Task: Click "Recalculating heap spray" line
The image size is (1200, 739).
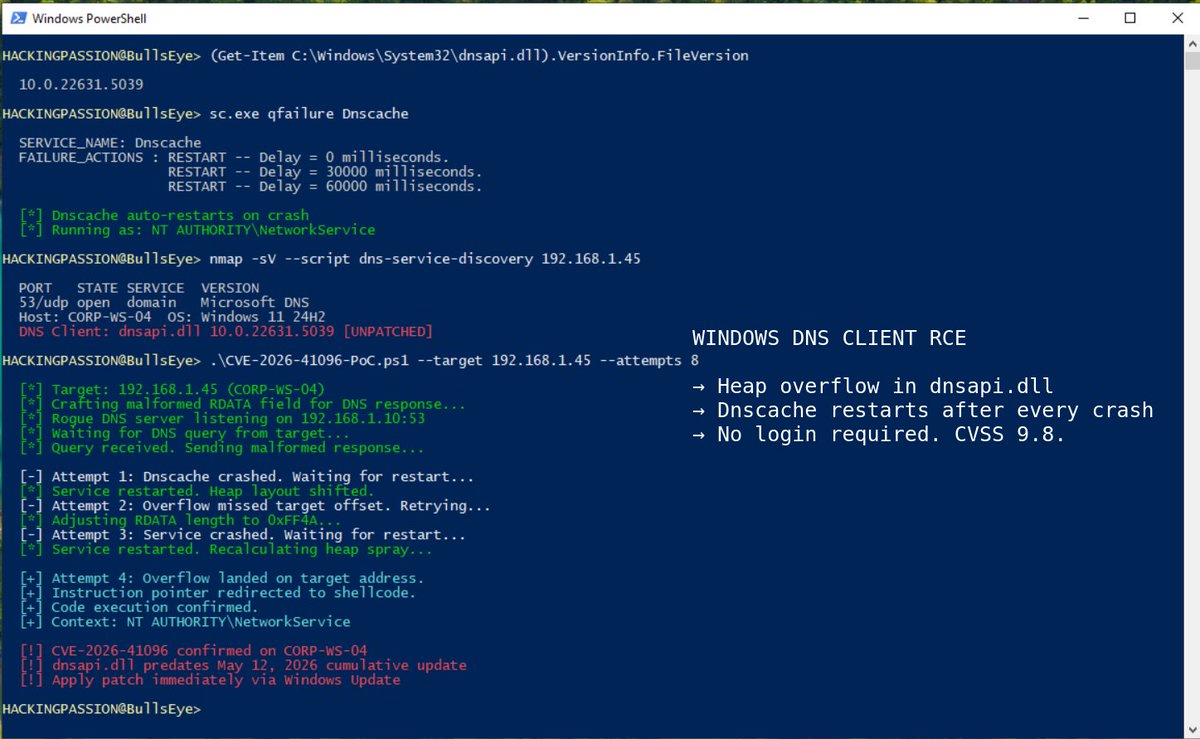Action: point(226,549)
